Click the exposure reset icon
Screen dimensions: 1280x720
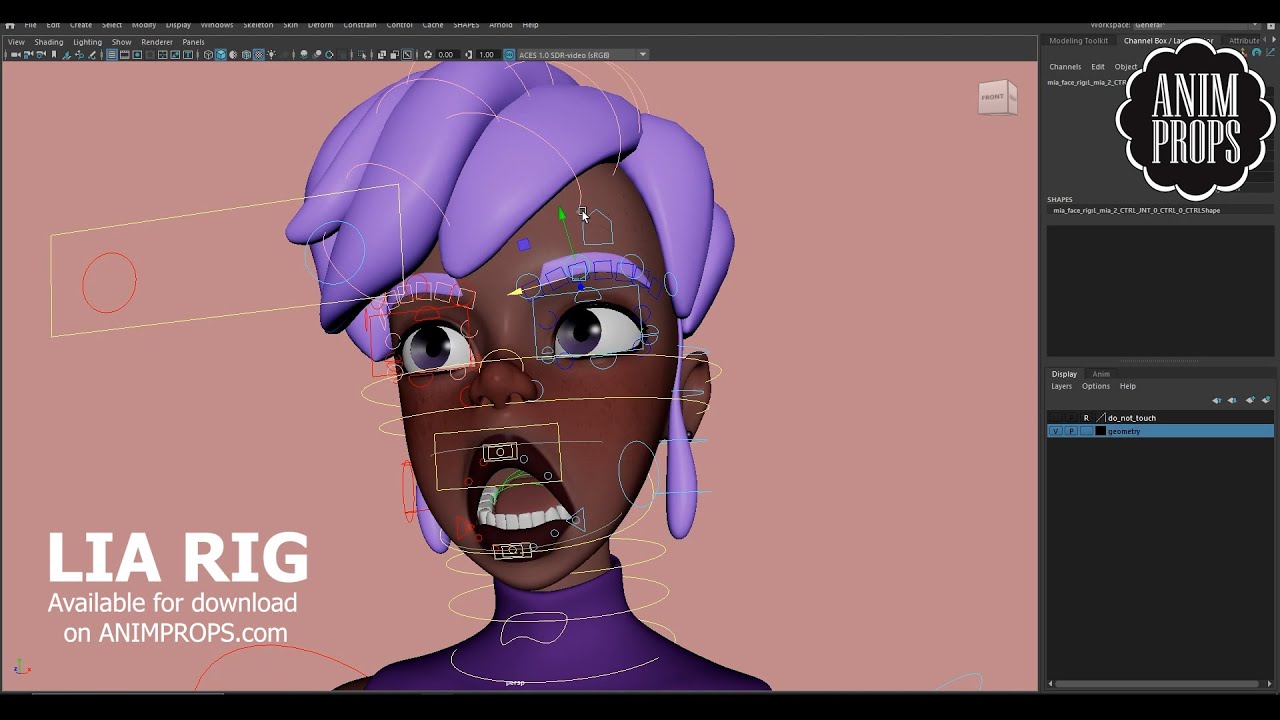[428, 54]
